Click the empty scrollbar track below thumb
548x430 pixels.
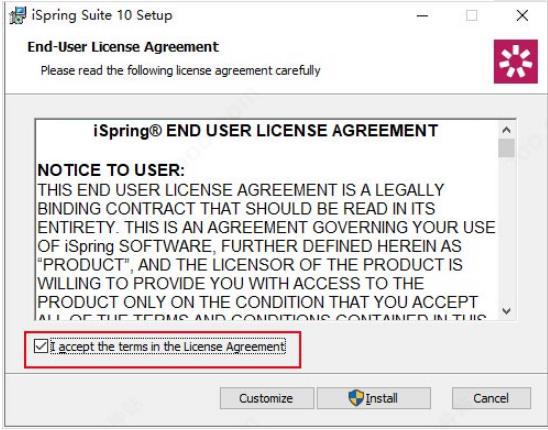point(506,230)
